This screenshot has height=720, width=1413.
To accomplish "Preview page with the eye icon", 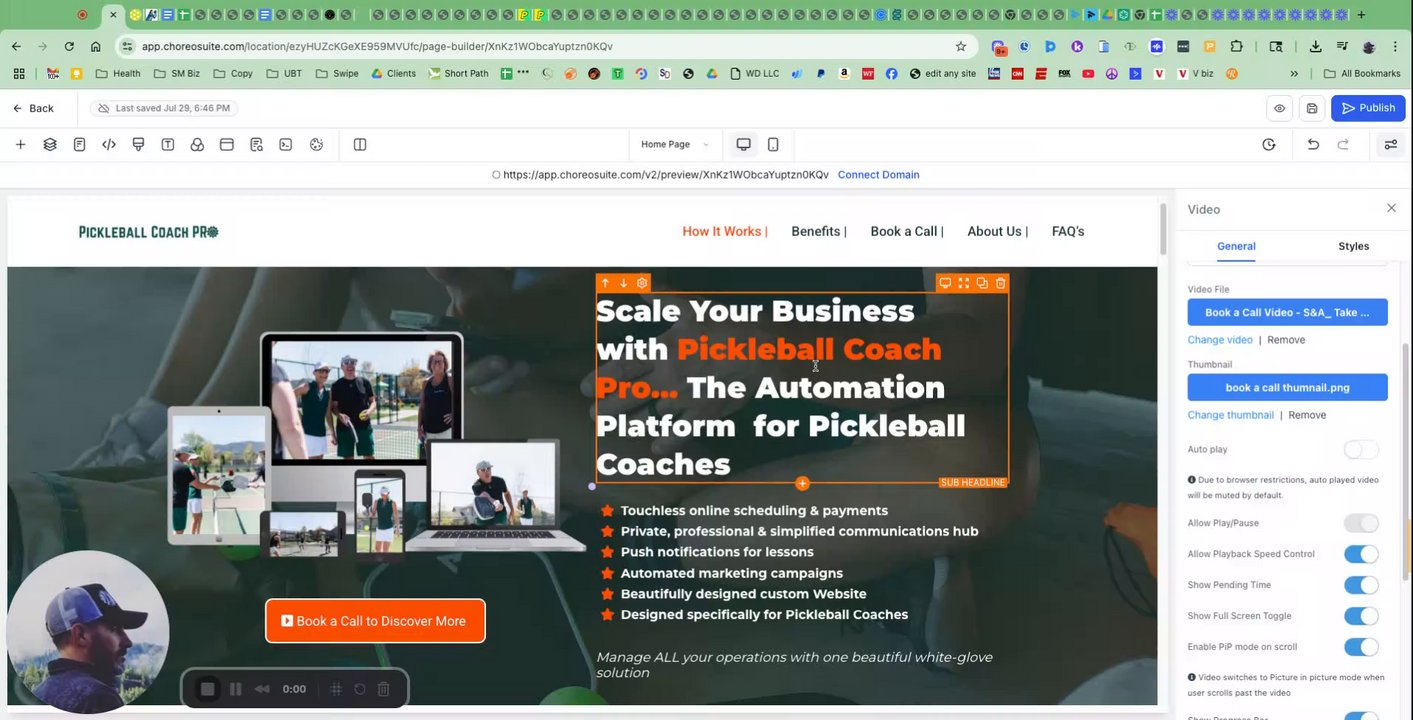I will [x=1279, y=108].
